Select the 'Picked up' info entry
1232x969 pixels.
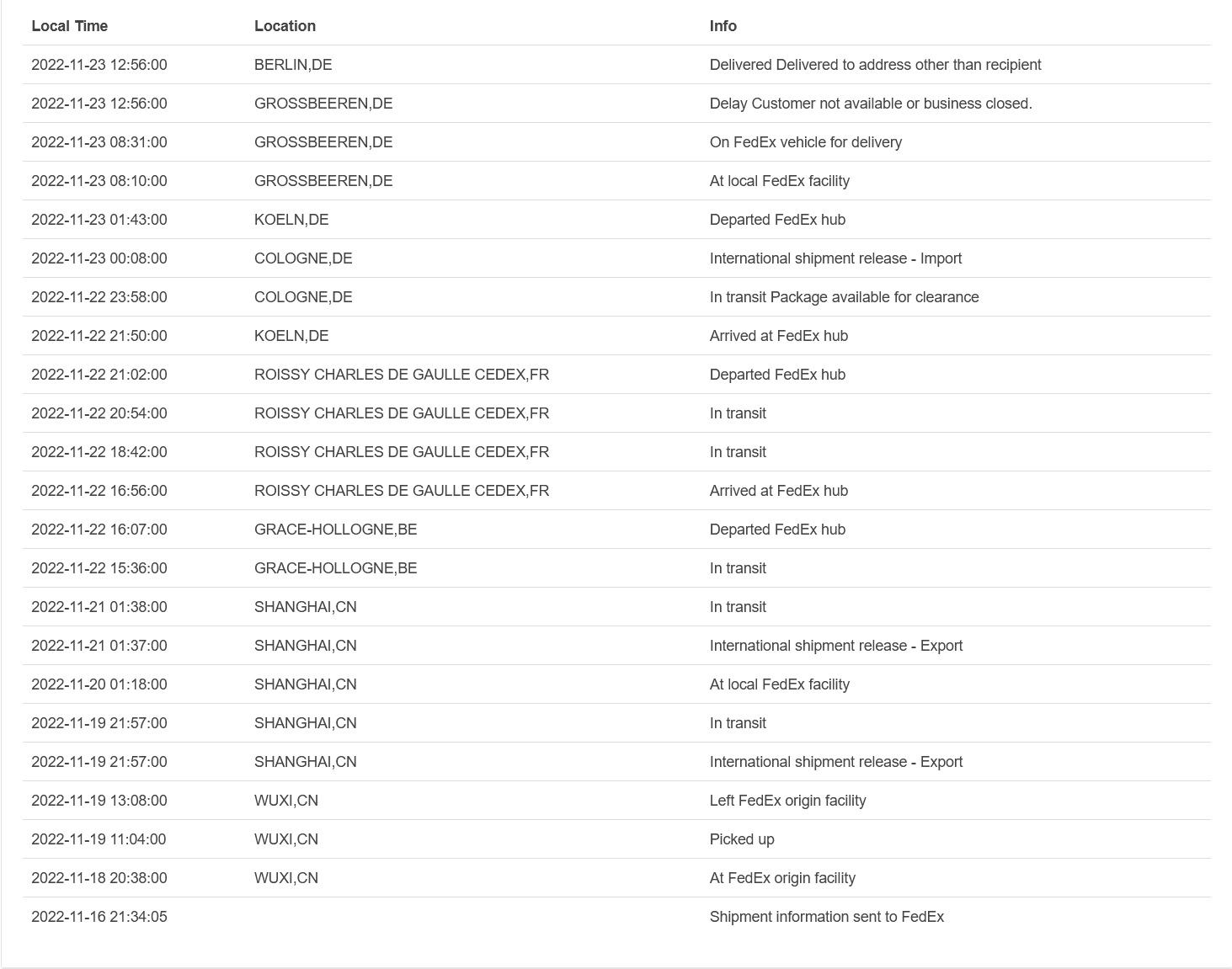[741, 839]
